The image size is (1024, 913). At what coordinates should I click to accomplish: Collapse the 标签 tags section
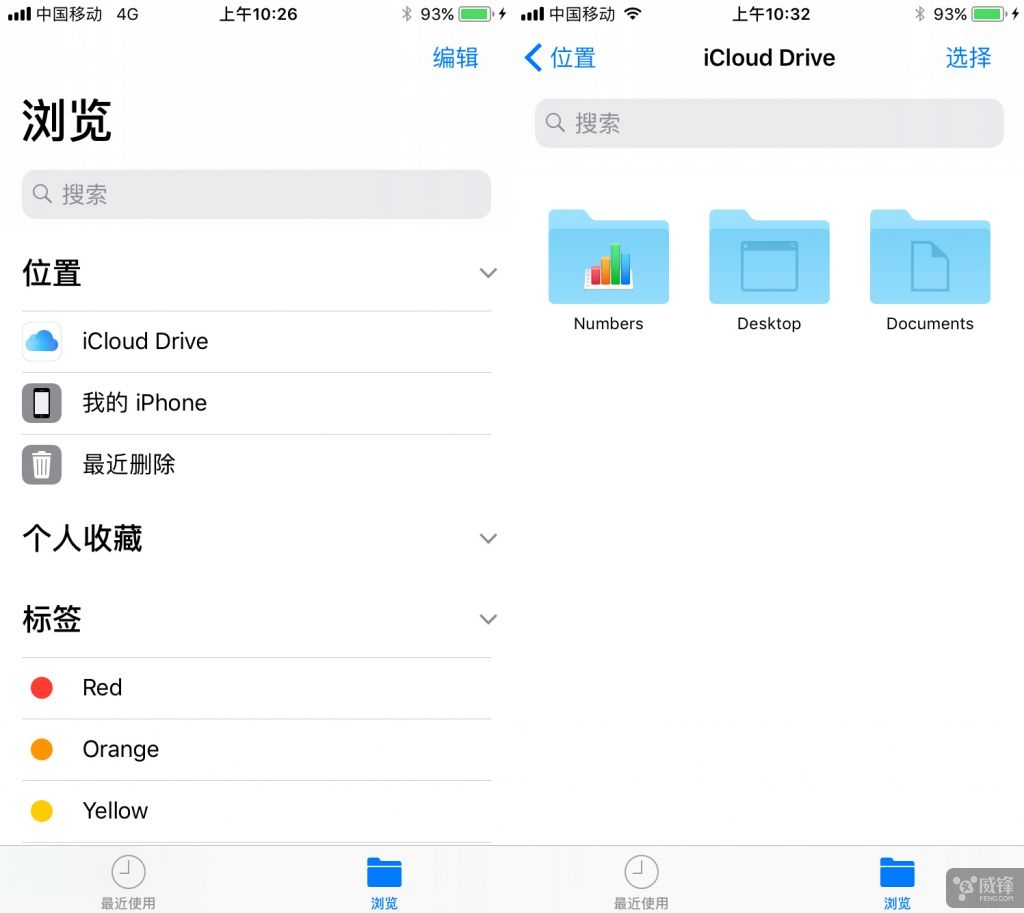pos(488,619)
